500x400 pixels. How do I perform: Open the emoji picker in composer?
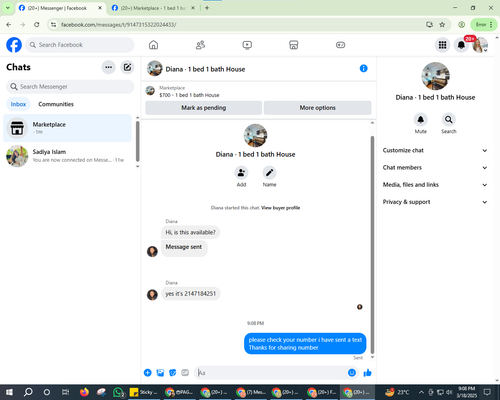tap(352, 373)
